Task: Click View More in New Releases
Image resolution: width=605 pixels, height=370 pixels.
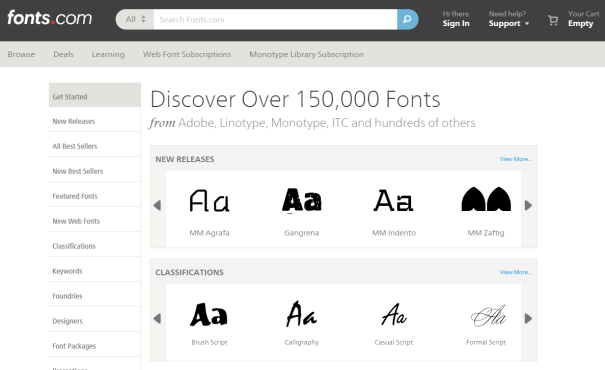Action: pyautogui.click(x=515, y=159)
